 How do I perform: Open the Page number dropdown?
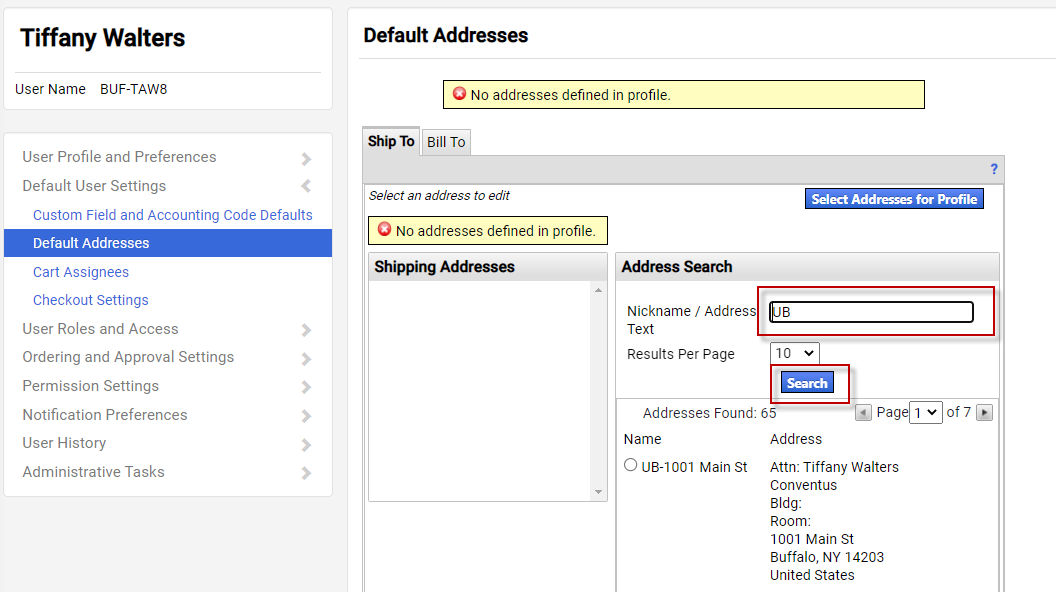[925, 412]
